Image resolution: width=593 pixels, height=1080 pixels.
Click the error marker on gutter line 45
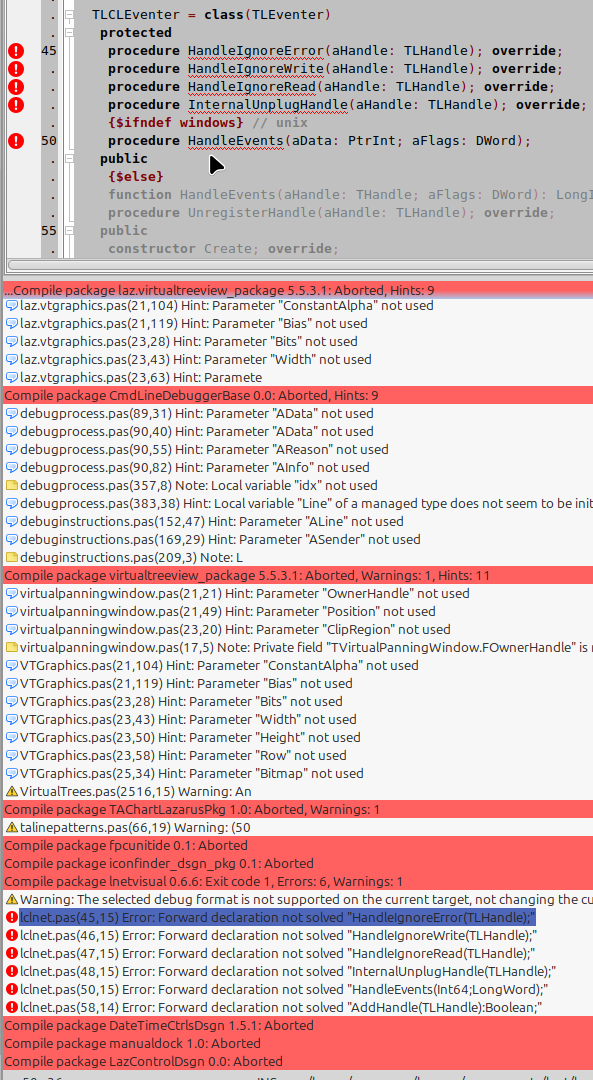click(16, 51)
